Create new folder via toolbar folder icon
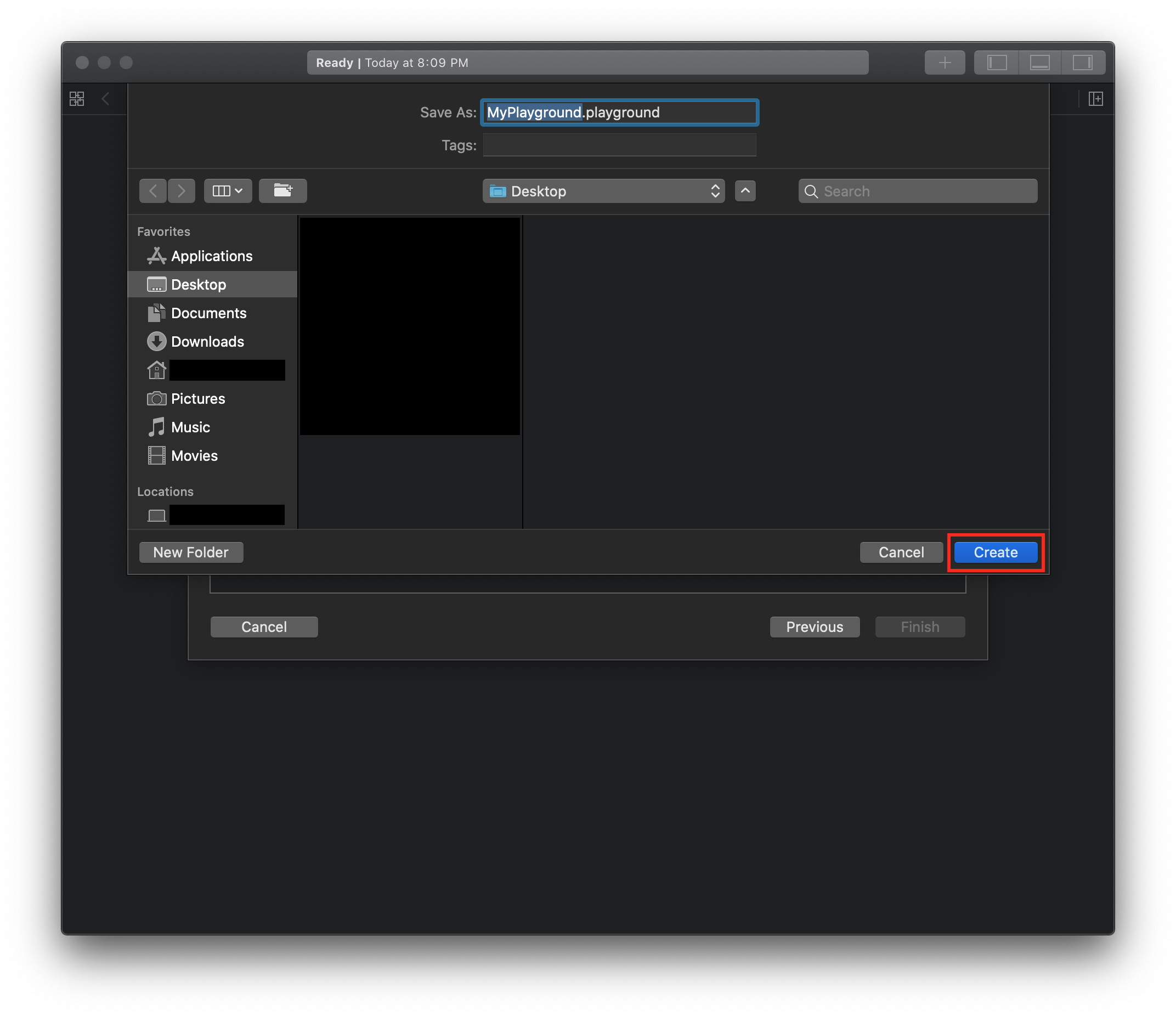The height and width of the screenshot is (1016, 1176). click(x=282, y=191)
